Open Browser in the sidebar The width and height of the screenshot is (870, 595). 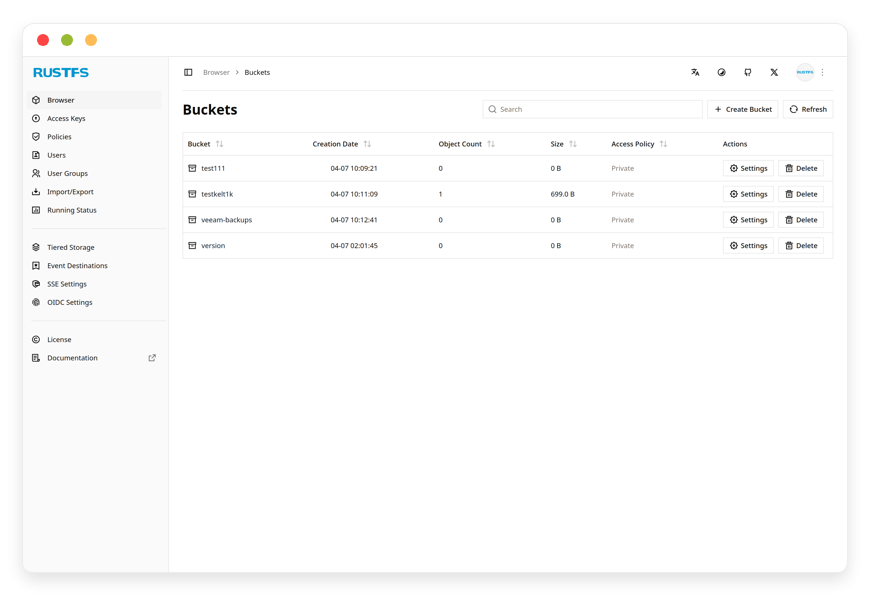click(94, 100)
